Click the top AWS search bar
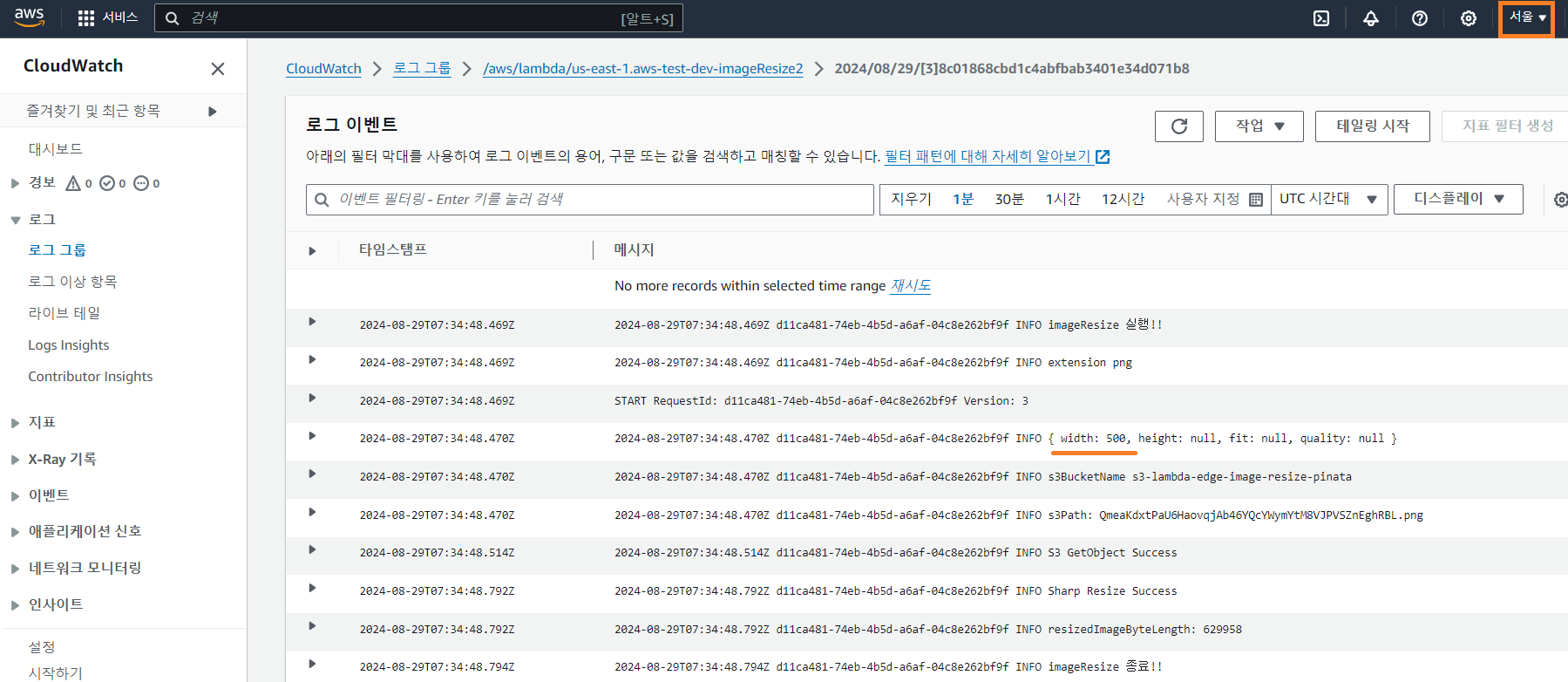1568x682 pixels. 418,18
